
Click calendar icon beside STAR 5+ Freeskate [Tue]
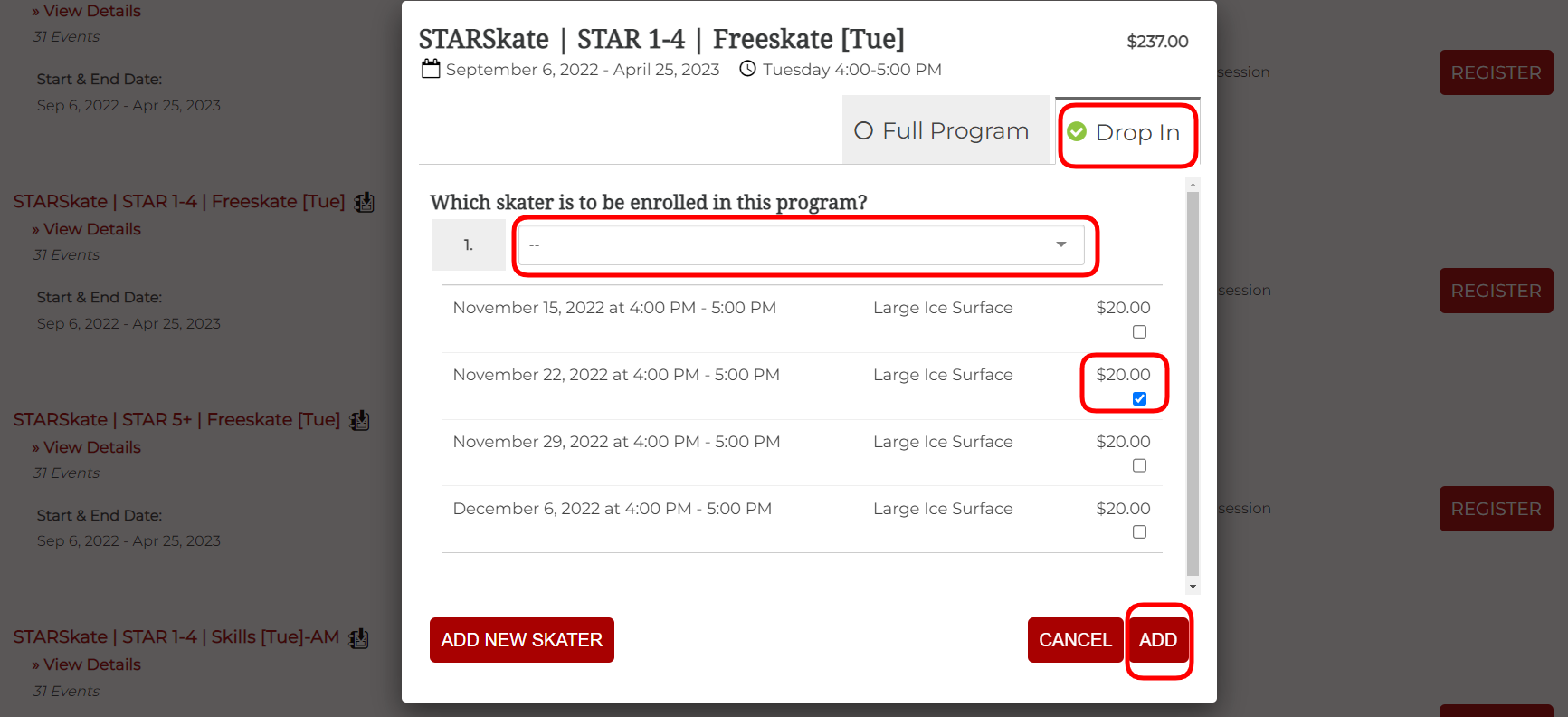[x=360, y=420]
